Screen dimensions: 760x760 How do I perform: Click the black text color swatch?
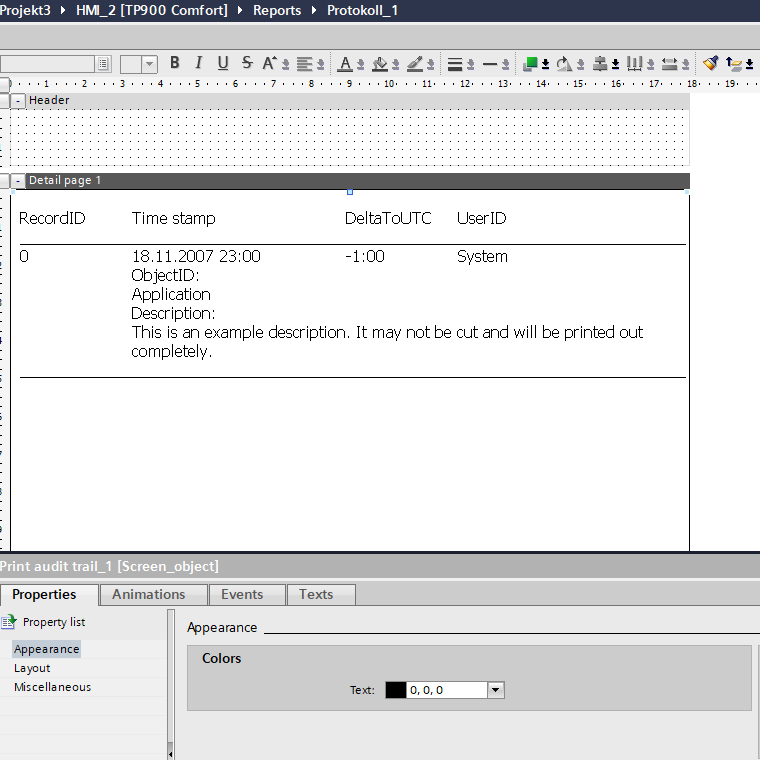click(396, 690)
